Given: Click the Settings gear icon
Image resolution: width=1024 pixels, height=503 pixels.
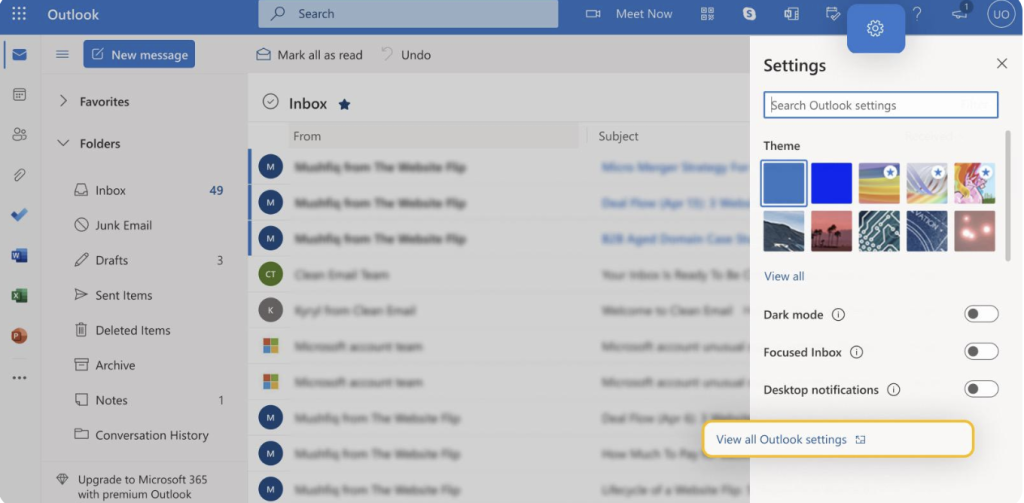Looking at the screenshot, I should coord(876,29).
